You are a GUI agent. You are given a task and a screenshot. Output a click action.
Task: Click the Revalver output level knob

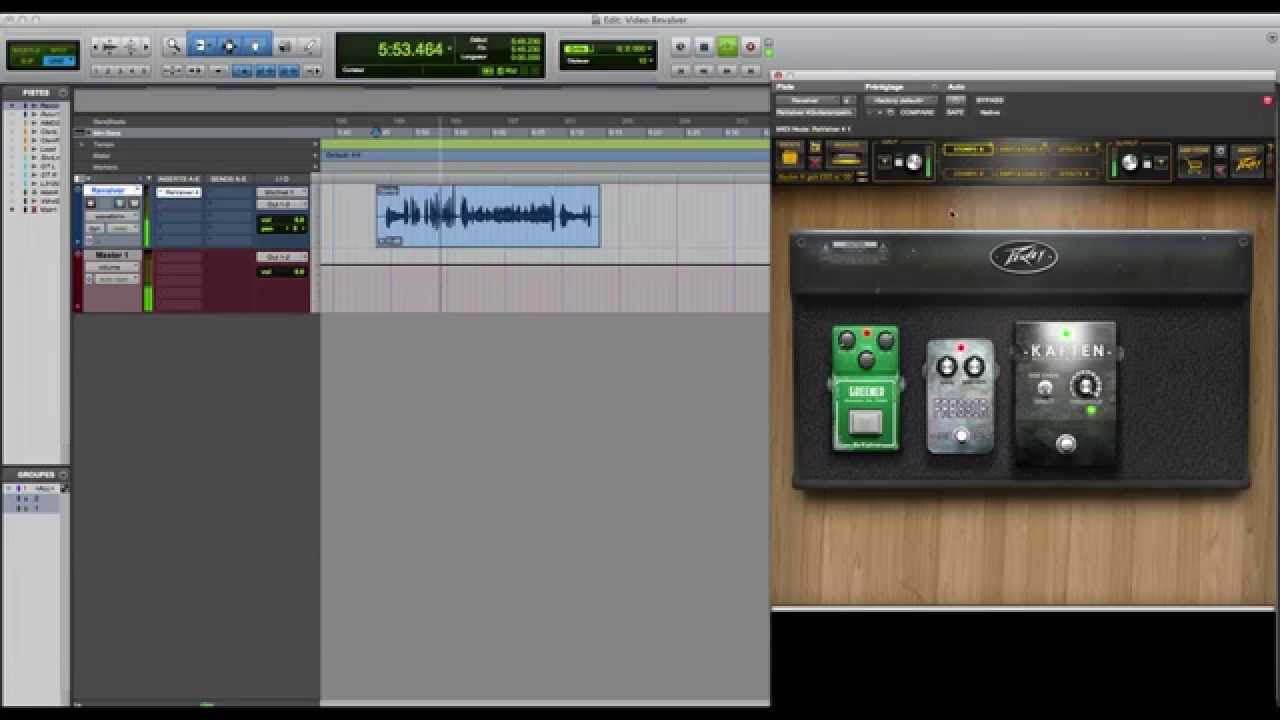click(x=1130, y=162)
